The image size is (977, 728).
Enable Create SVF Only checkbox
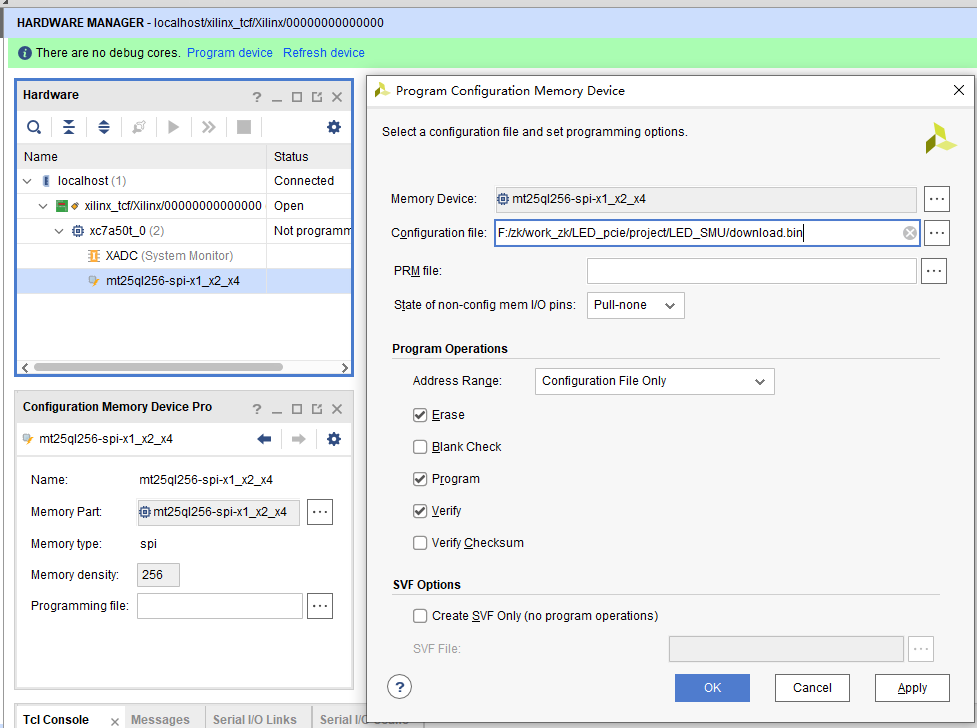[420, 616]
